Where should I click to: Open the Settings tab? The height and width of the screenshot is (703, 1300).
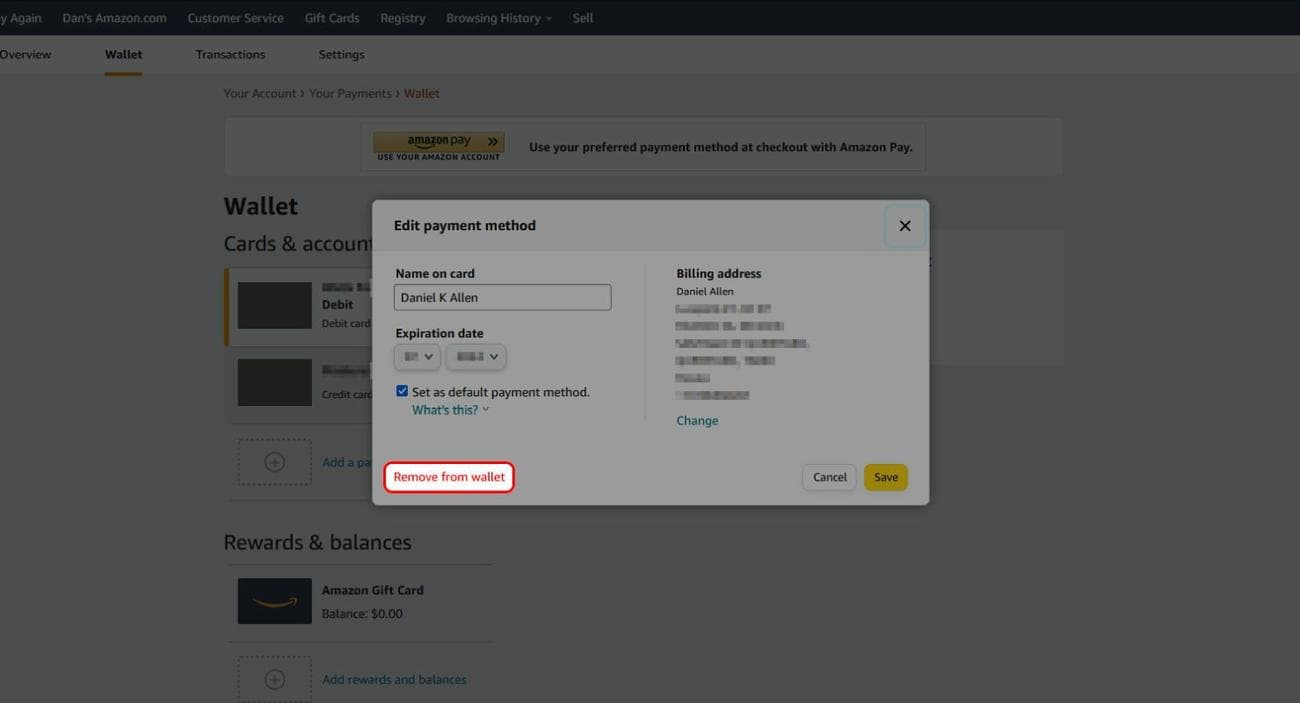tap(341, 54)
